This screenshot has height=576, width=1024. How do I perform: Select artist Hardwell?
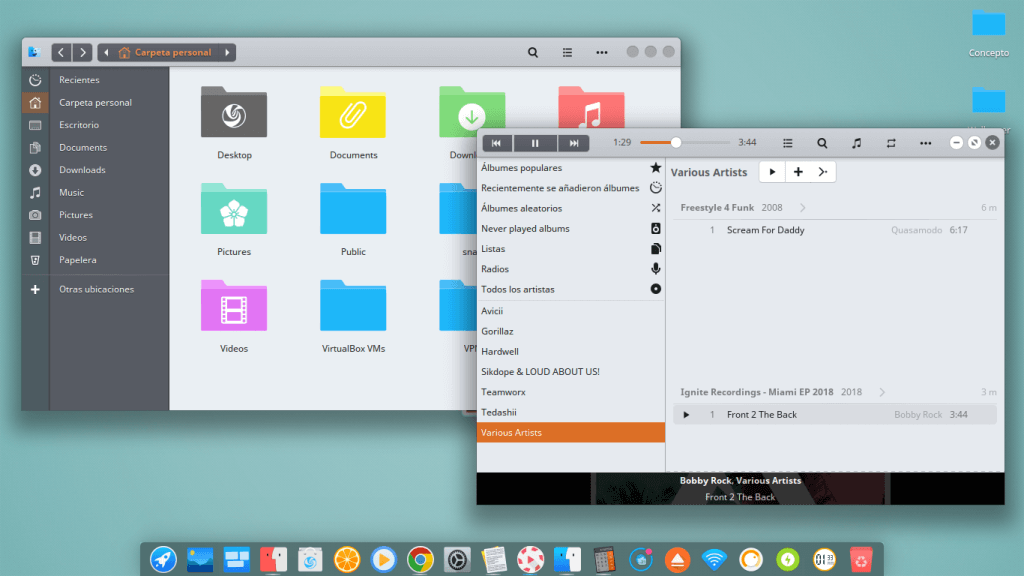point(571,351)
